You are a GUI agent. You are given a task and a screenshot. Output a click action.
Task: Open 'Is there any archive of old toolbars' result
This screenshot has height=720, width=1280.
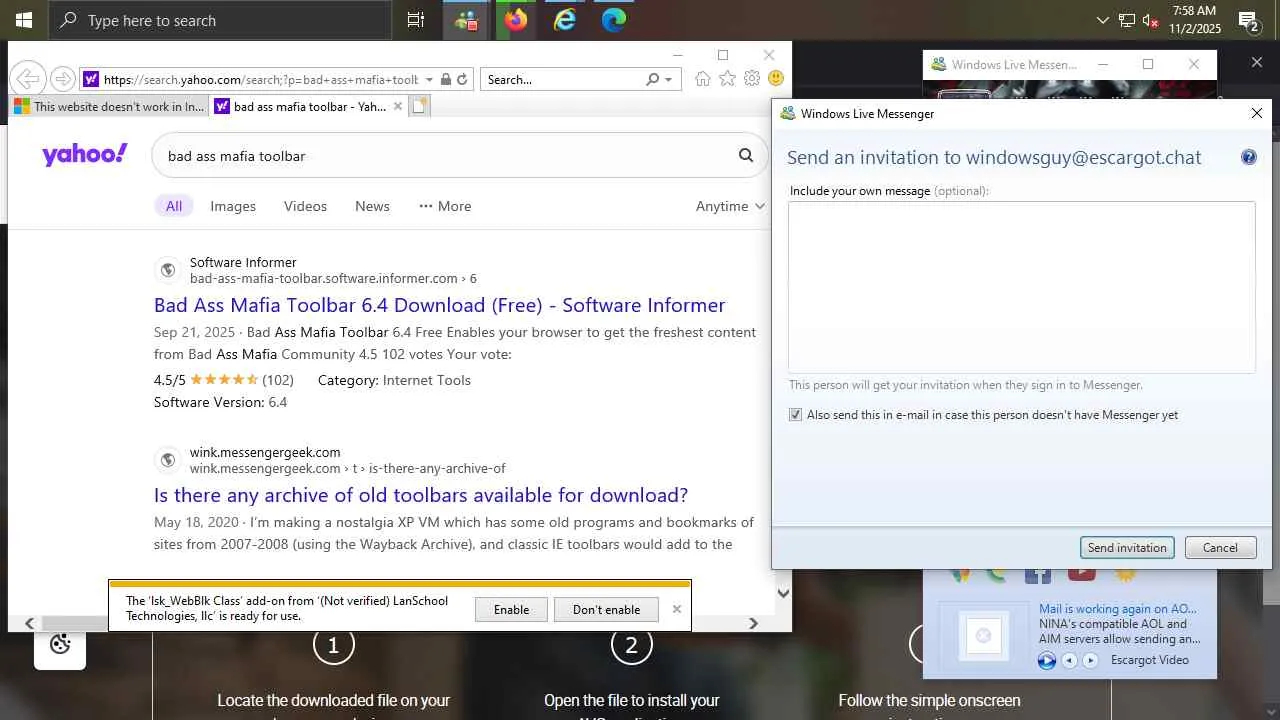pos(421,495)
